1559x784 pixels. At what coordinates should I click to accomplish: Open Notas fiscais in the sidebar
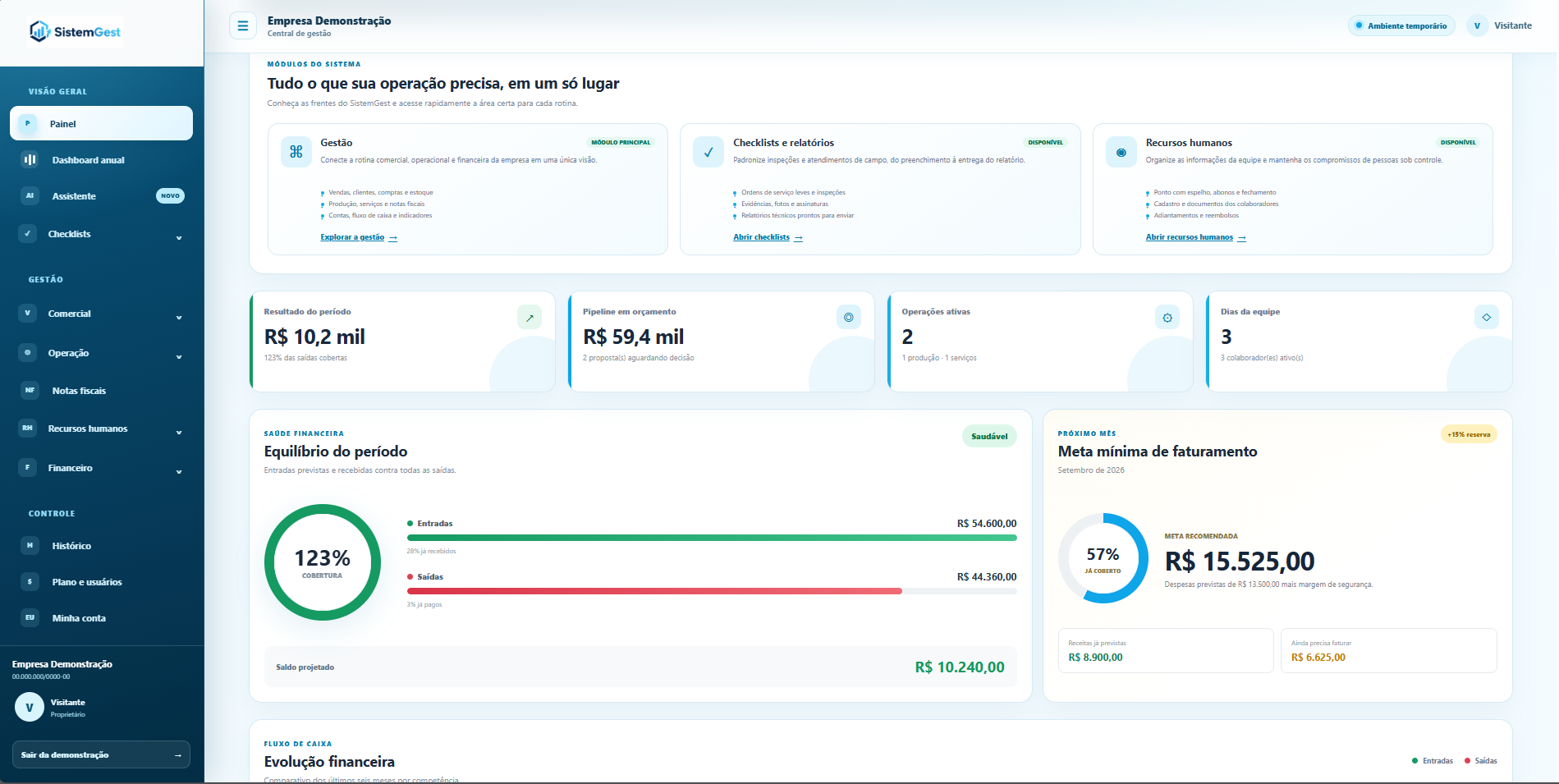101,390
